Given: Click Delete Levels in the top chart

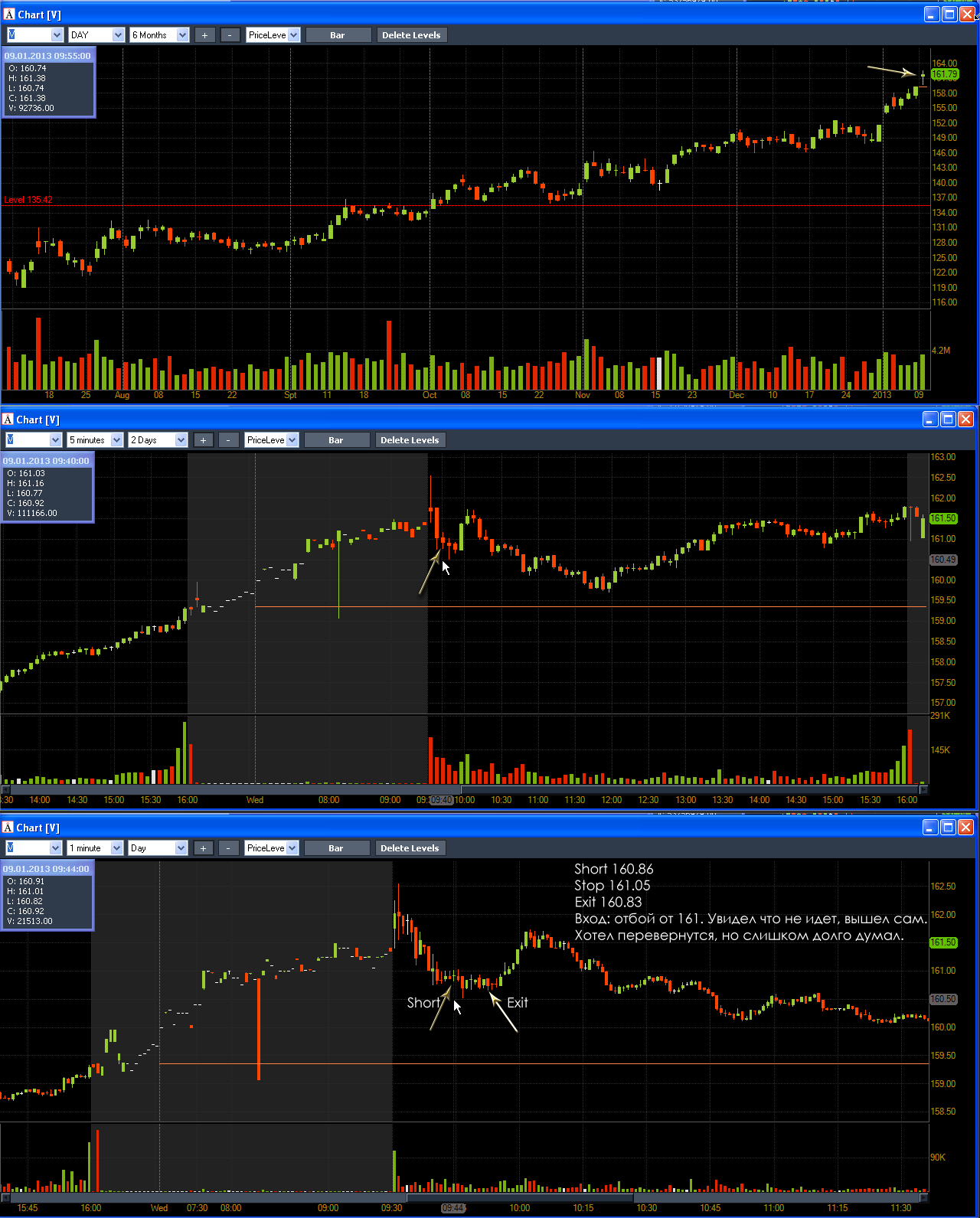Looking at the screenshot, I should [x=411, y=35].
